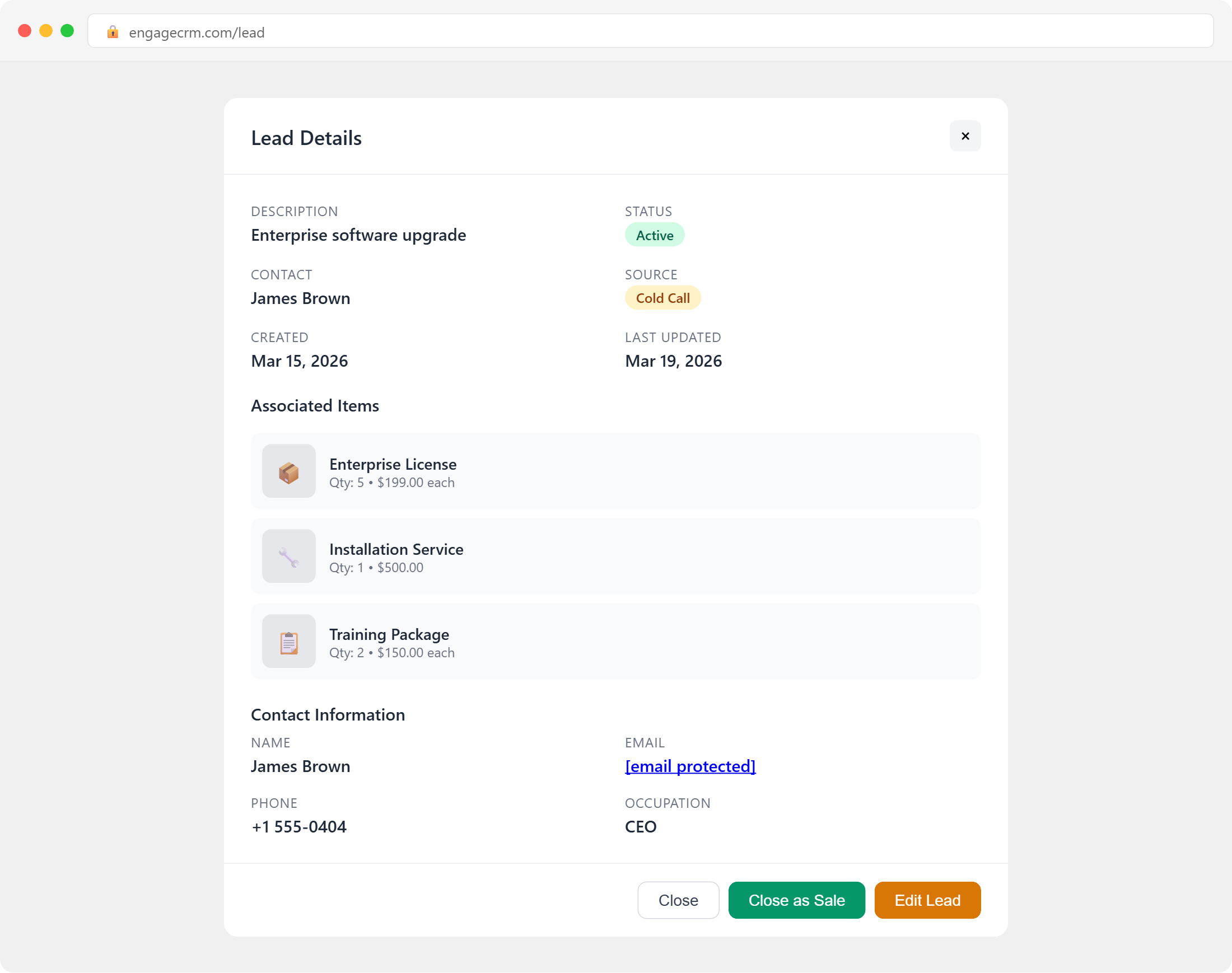Click the padlock icon in the address bar

[x=113, y=32]
